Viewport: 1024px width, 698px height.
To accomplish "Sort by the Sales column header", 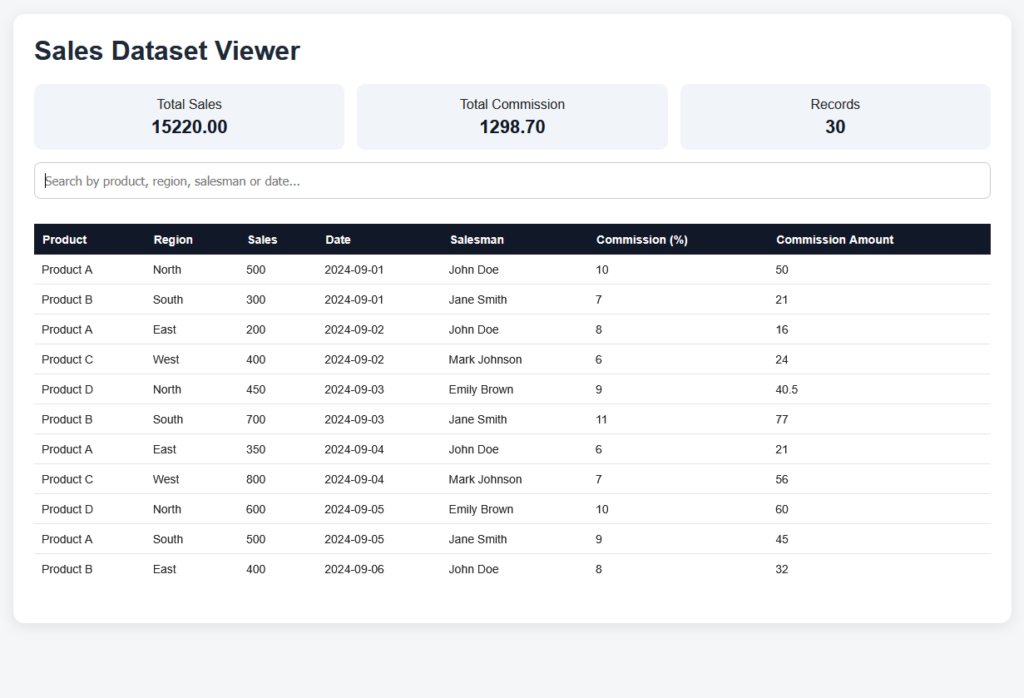I will (x=263, y=240).
